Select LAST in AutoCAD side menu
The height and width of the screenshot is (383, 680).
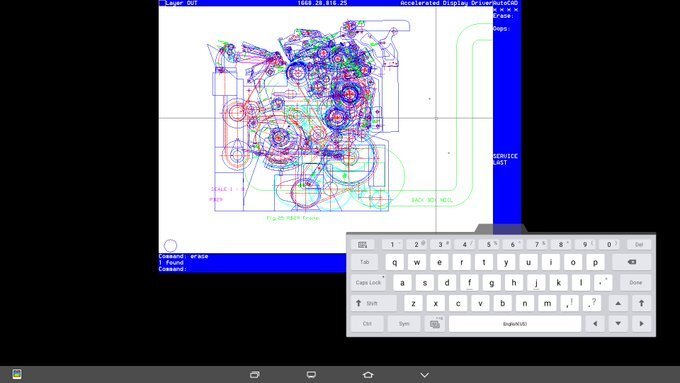tap(500, 162)
